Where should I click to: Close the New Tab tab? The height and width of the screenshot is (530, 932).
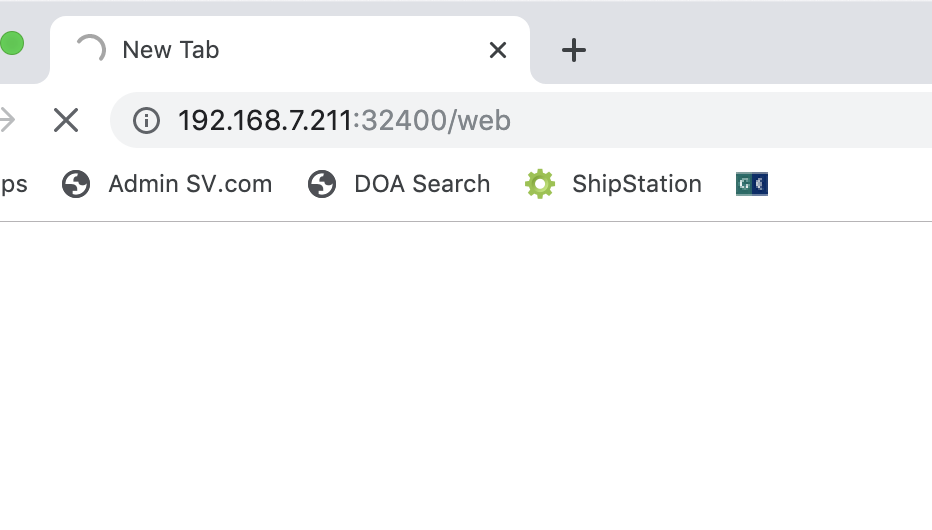tap(497, 50)
